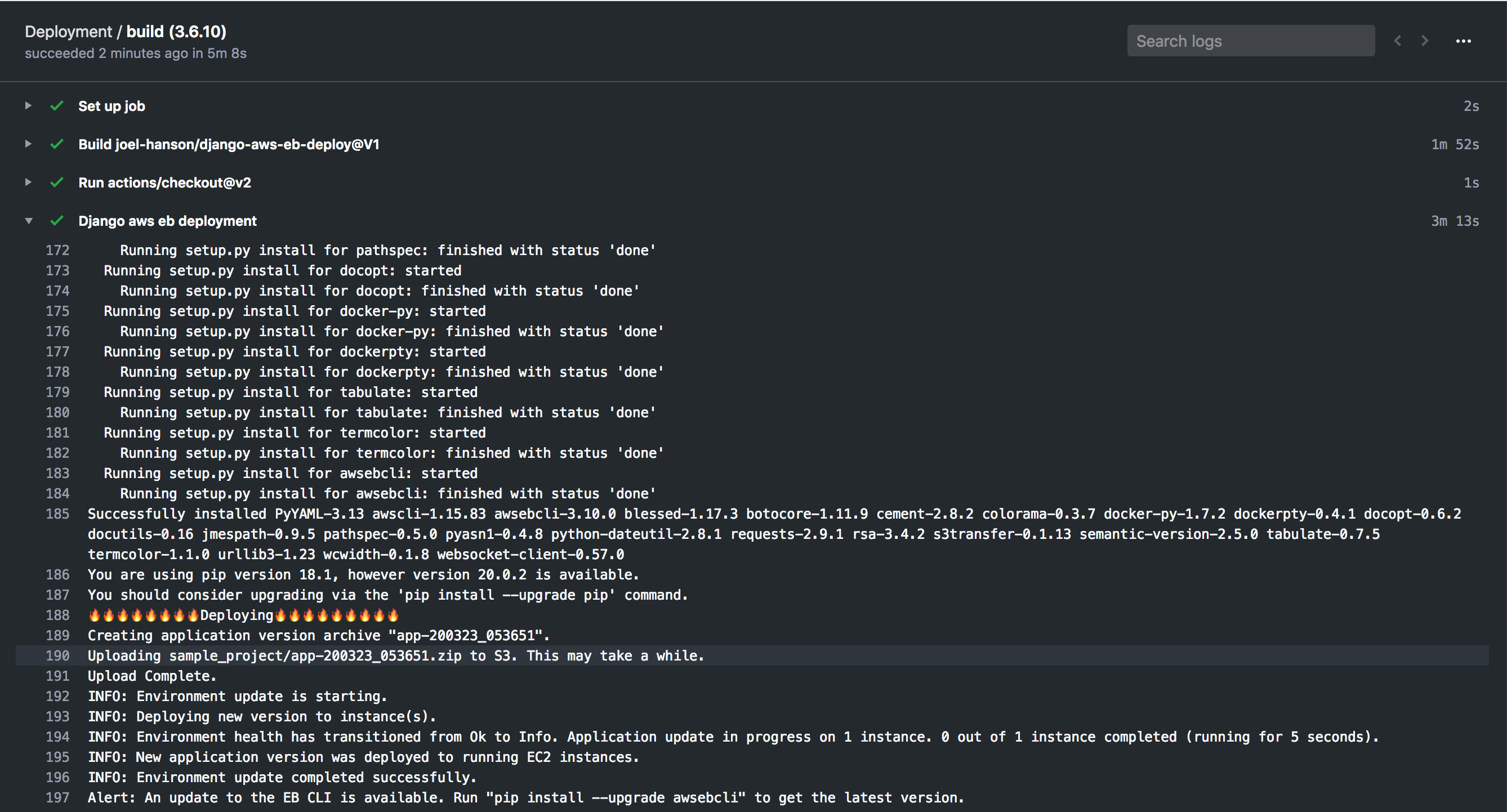Click 'Environment update completed successfully.' line
The image size is (1507, 812).
click(x=282, y=778)
